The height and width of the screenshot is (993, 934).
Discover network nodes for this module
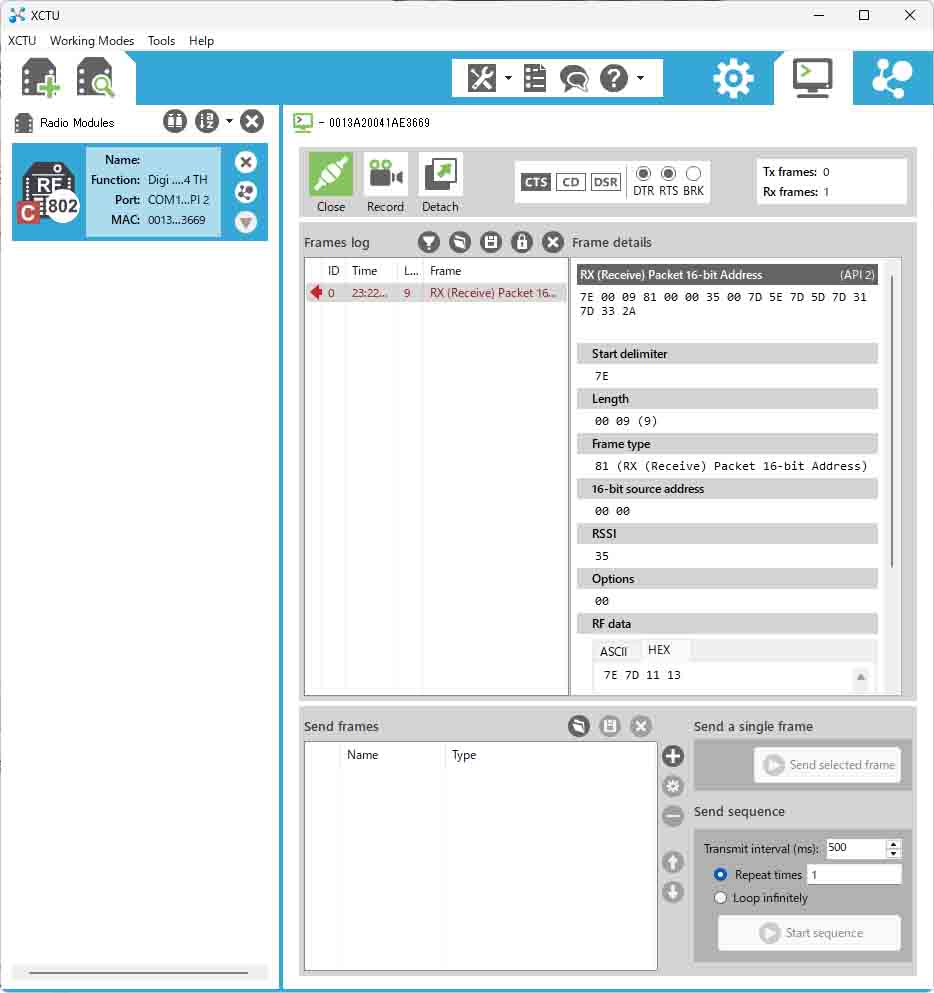coord(246,191)
